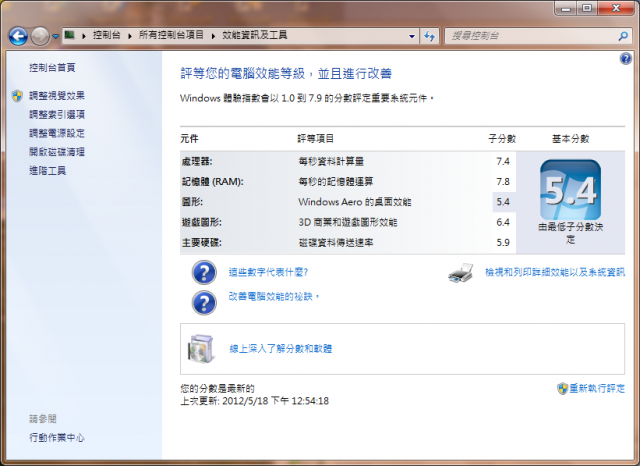The height and width of the screenshot is (466, 640).
Task: Open help with the blue question mark
Action: (625, 59)
